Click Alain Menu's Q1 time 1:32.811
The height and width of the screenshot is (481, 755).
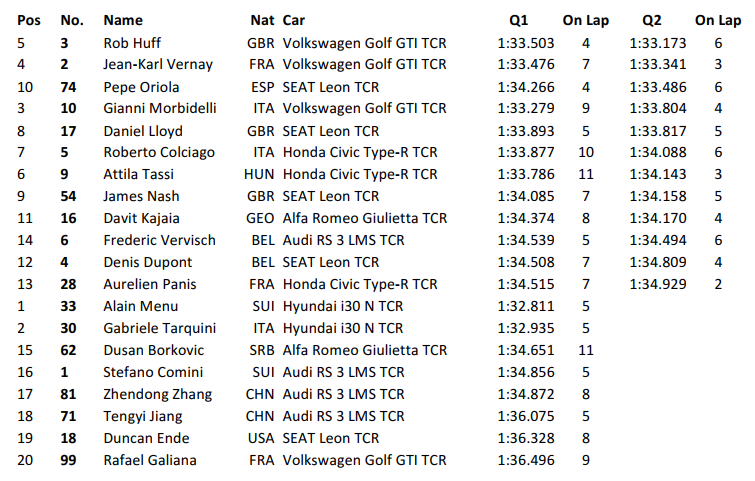pyautogui.click(x=526, y=306)
